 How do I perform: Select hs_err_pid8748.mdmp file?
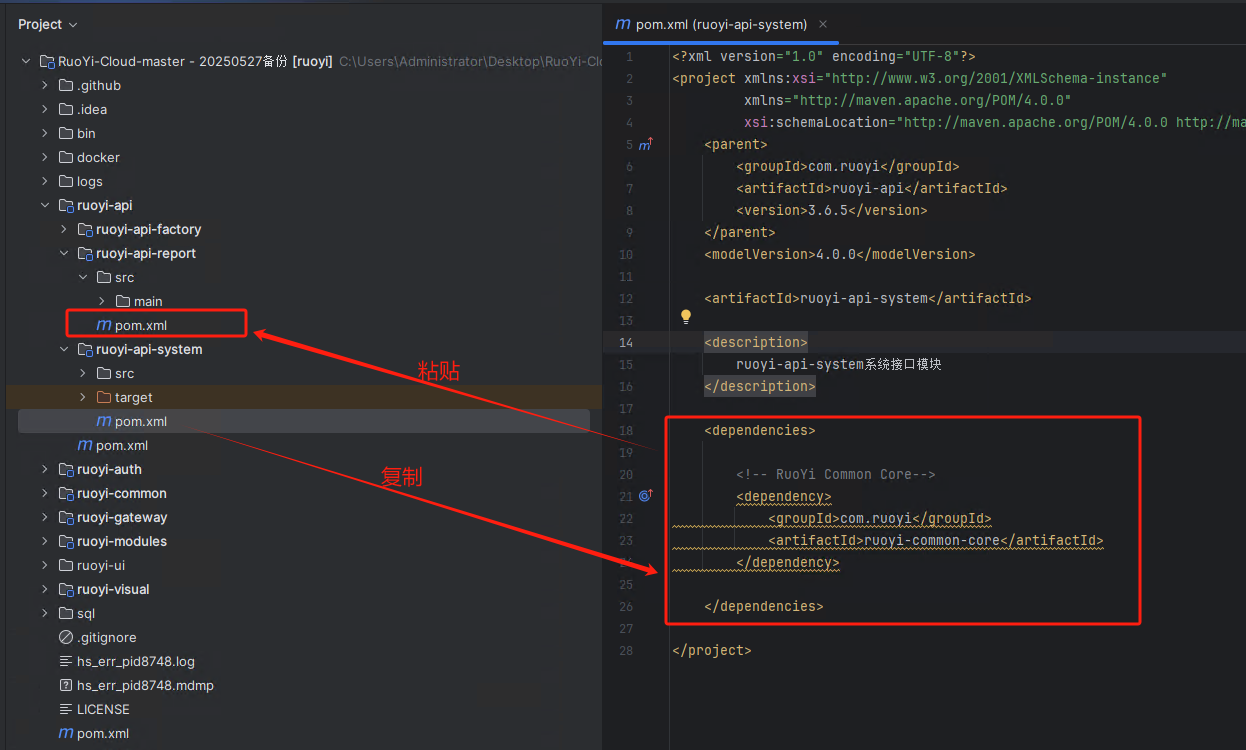pos(145,685)
